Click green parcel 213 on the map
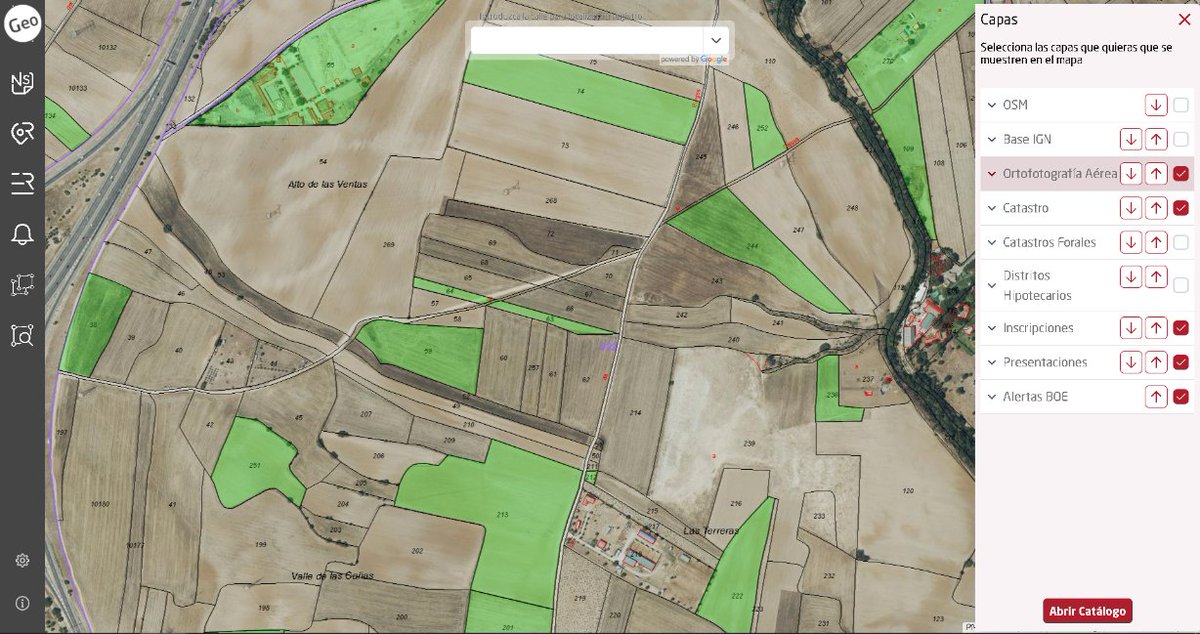Viewport: 1200px width, 634px height. point(502,514)
